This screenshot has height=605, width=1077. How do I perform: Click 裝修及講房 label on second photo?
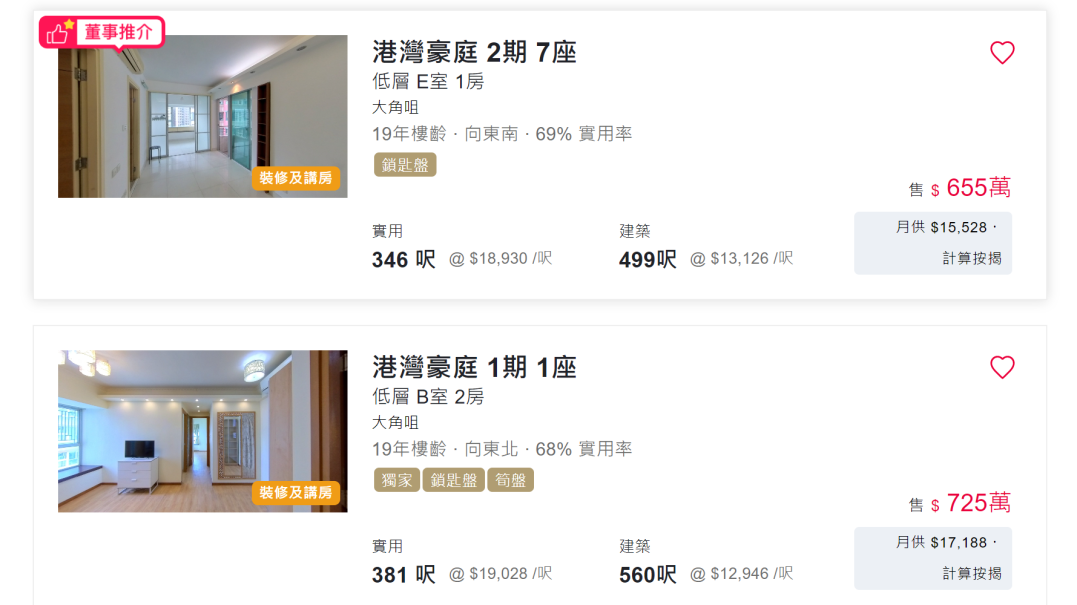(x=296, y=492)
